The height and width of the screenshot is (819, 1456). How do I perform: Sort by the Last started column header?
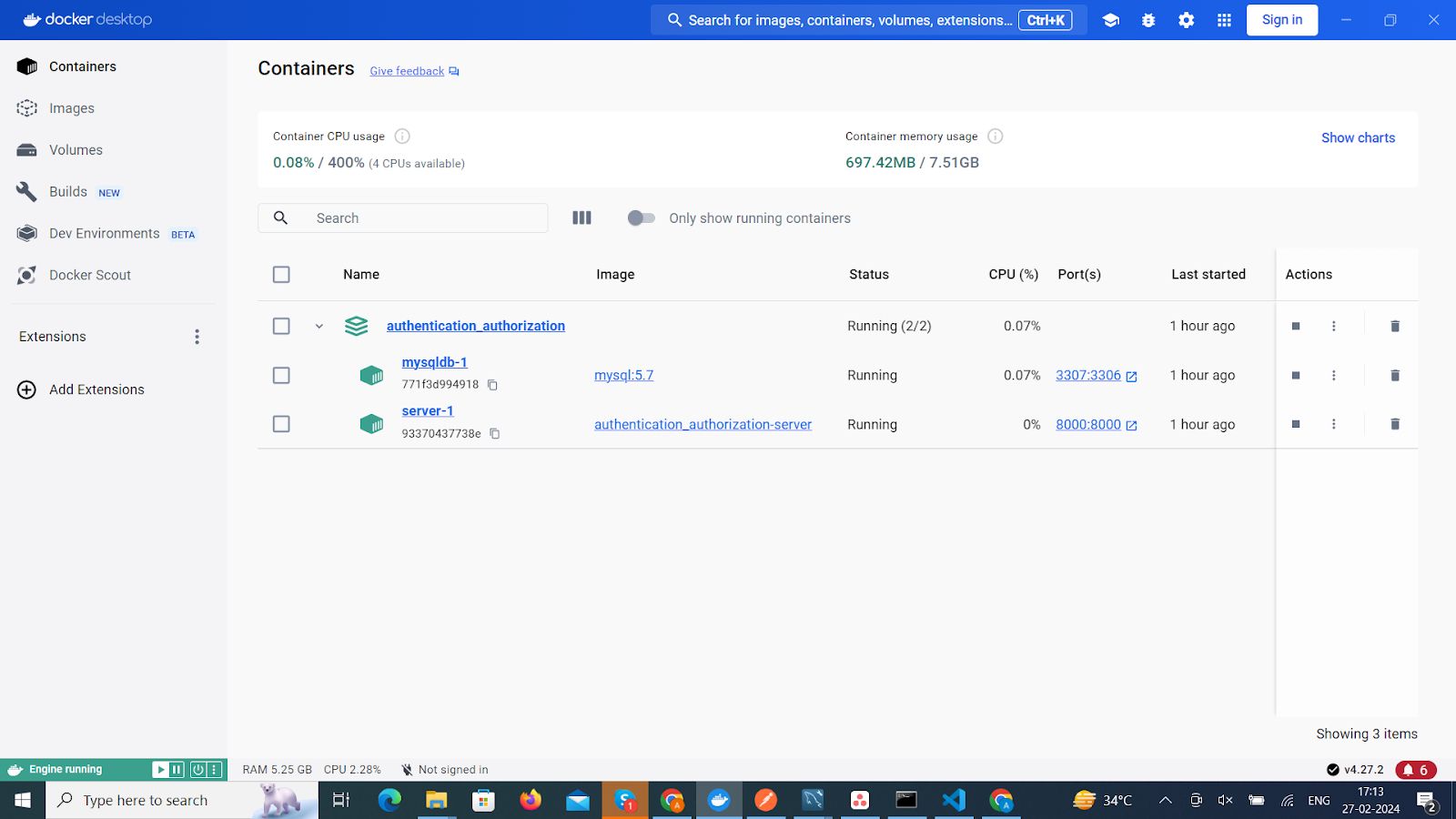(x=1208, y=275)
